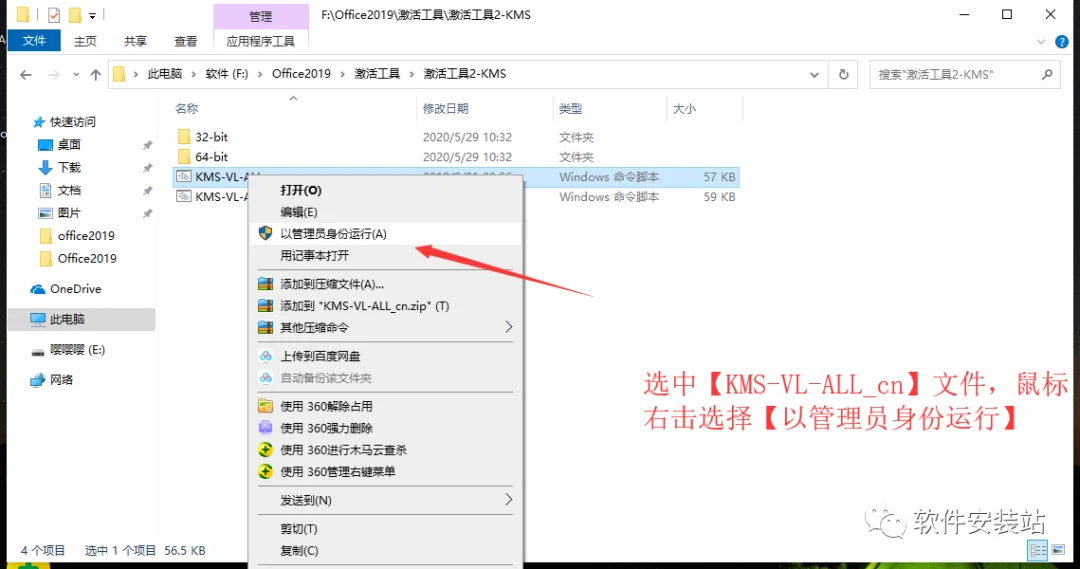Open 桌面 in the sidebar
The height and width of the screenshot is (569, 1080).
pyautogui.click(x=69, y=145)
